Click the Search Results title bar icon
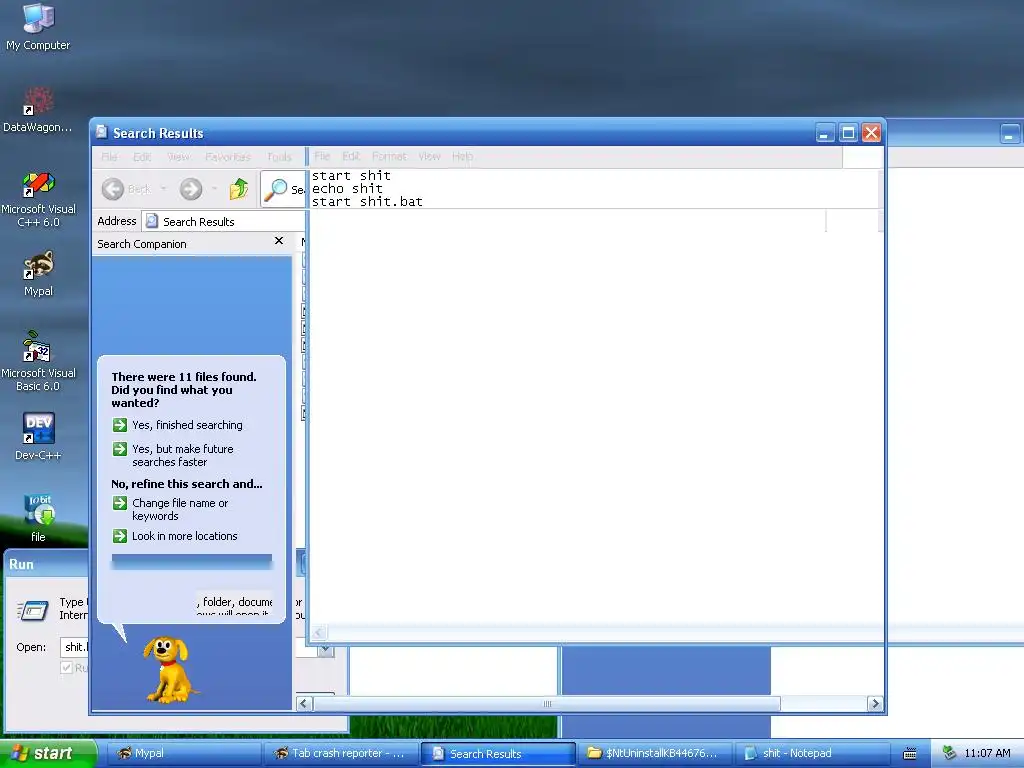Image resolution: width=1024 pixels, height=768 pixels. click(101, 133)
